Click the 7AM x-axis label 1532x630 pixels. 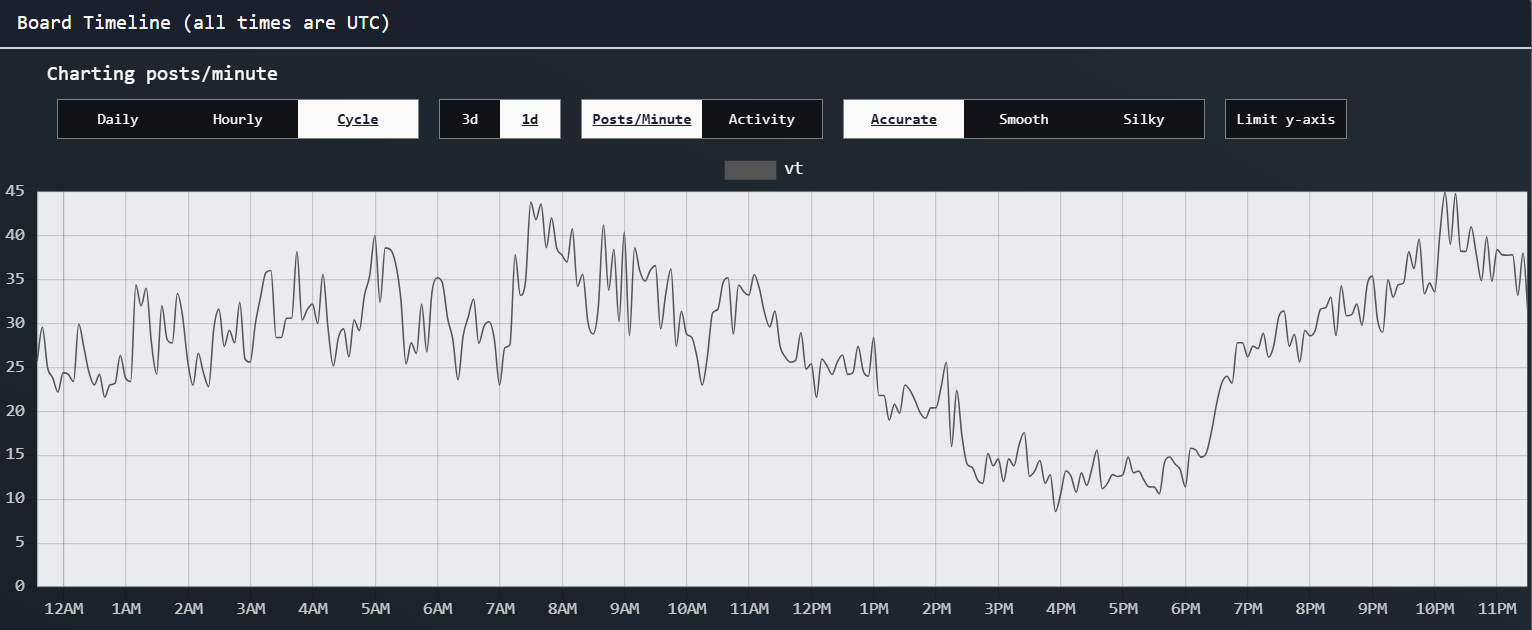coord(499,608)
